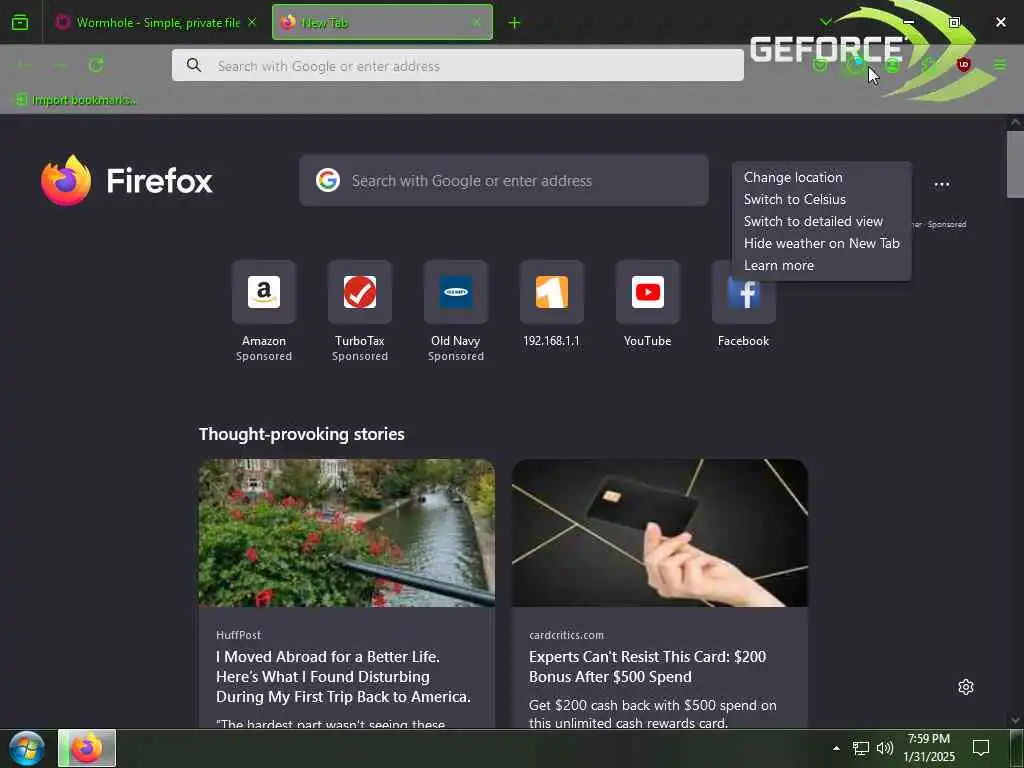
Task: Focus the toolbar address bar
Action: click(458, 65)
